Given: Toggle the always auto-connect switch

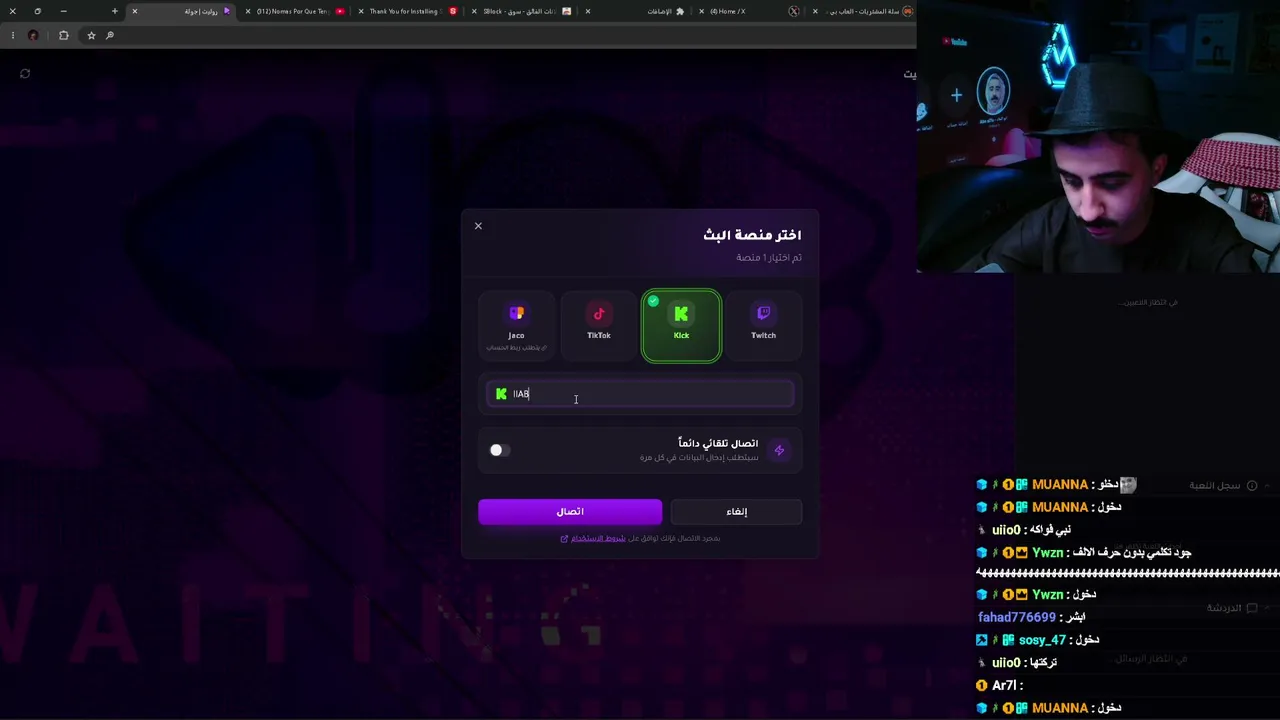Looking at the screenshot, I should pos(500,450).
